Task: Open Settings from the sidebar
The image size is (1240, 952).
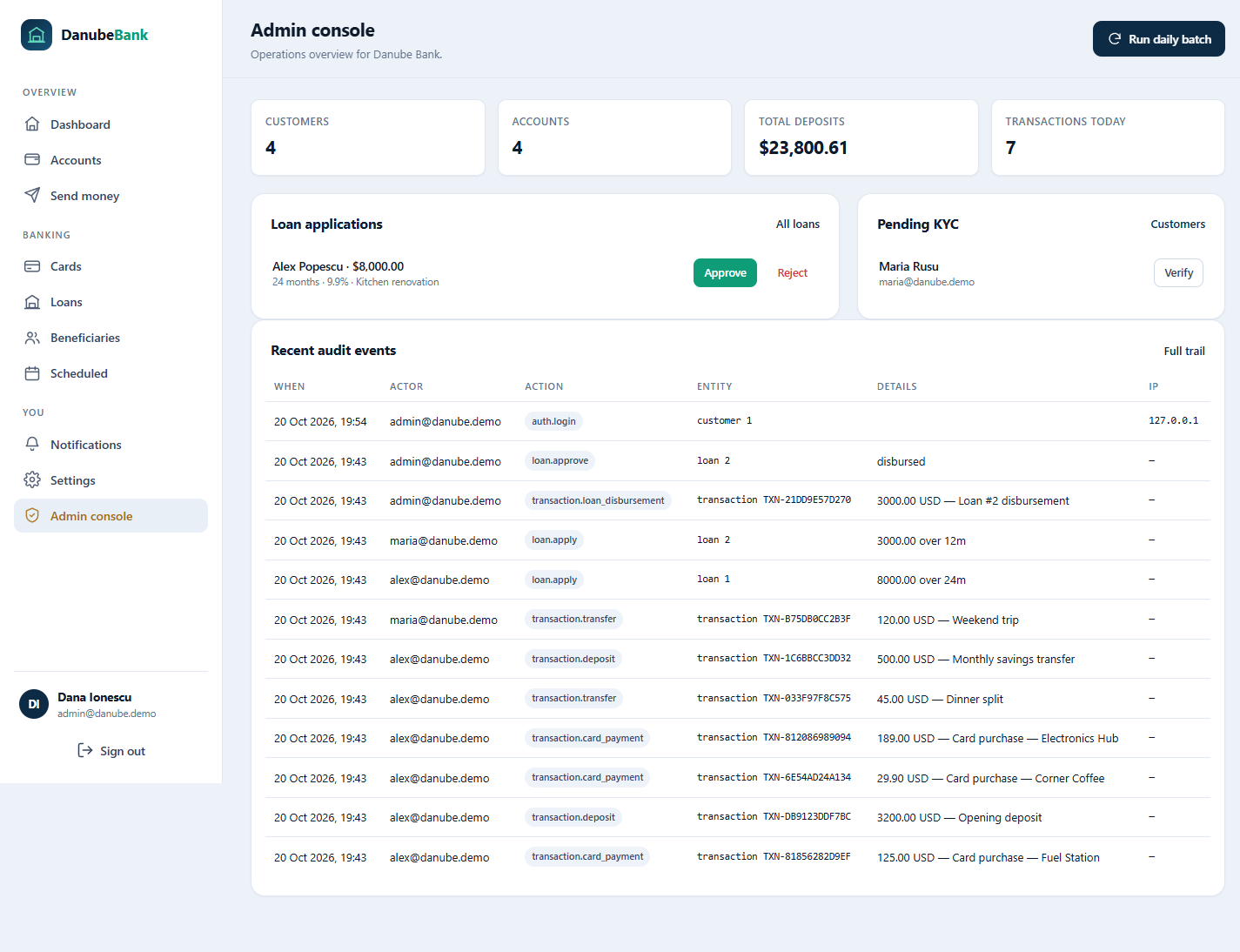Action: click(x=111, y=480)
